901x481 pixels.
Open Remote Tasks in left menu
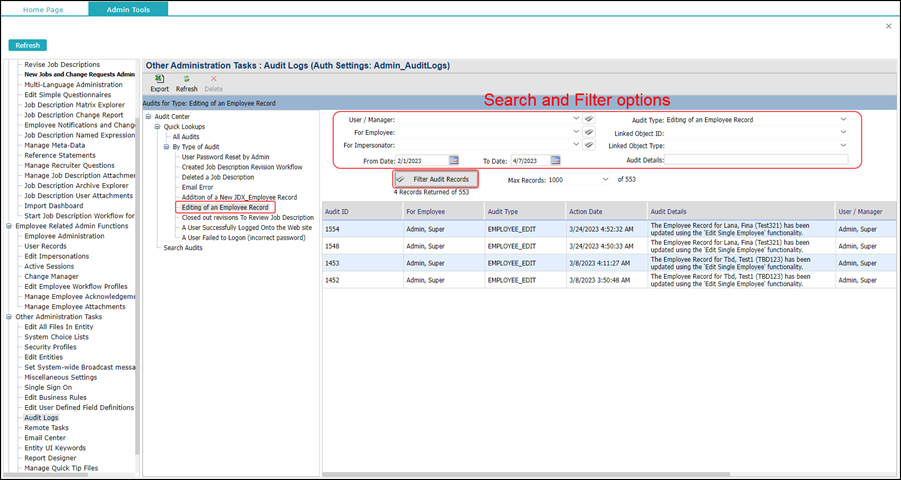[47, 428]
